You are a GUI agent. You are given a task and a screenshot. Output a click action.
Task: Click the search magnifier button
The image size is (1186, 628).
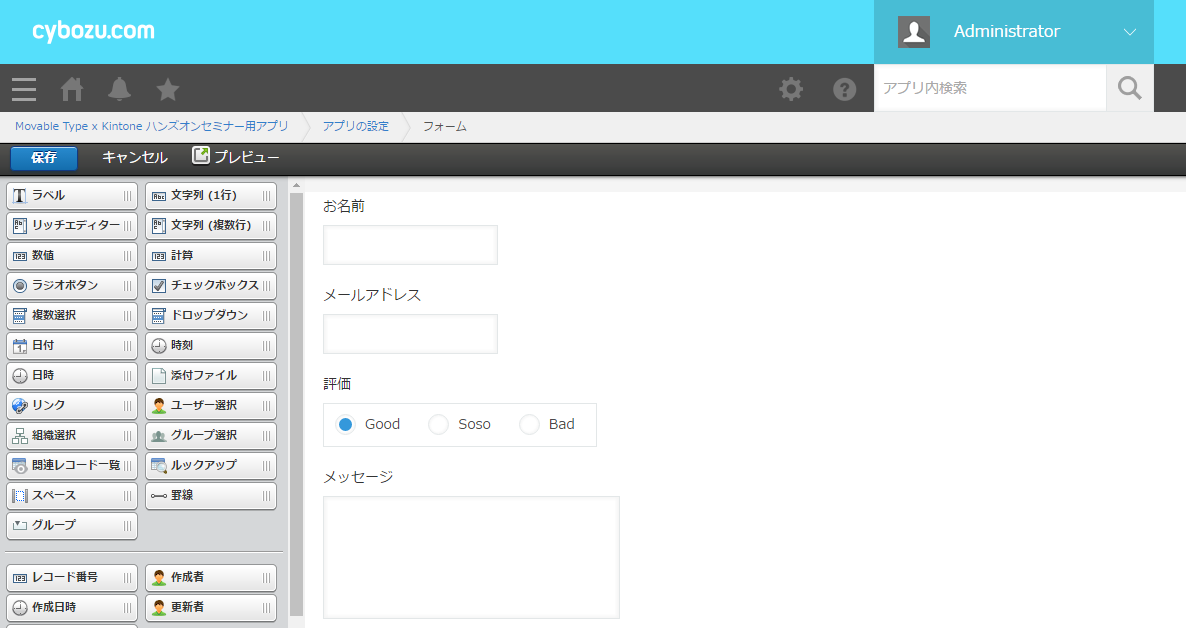pyautogui.click(x=1129, y=88)
